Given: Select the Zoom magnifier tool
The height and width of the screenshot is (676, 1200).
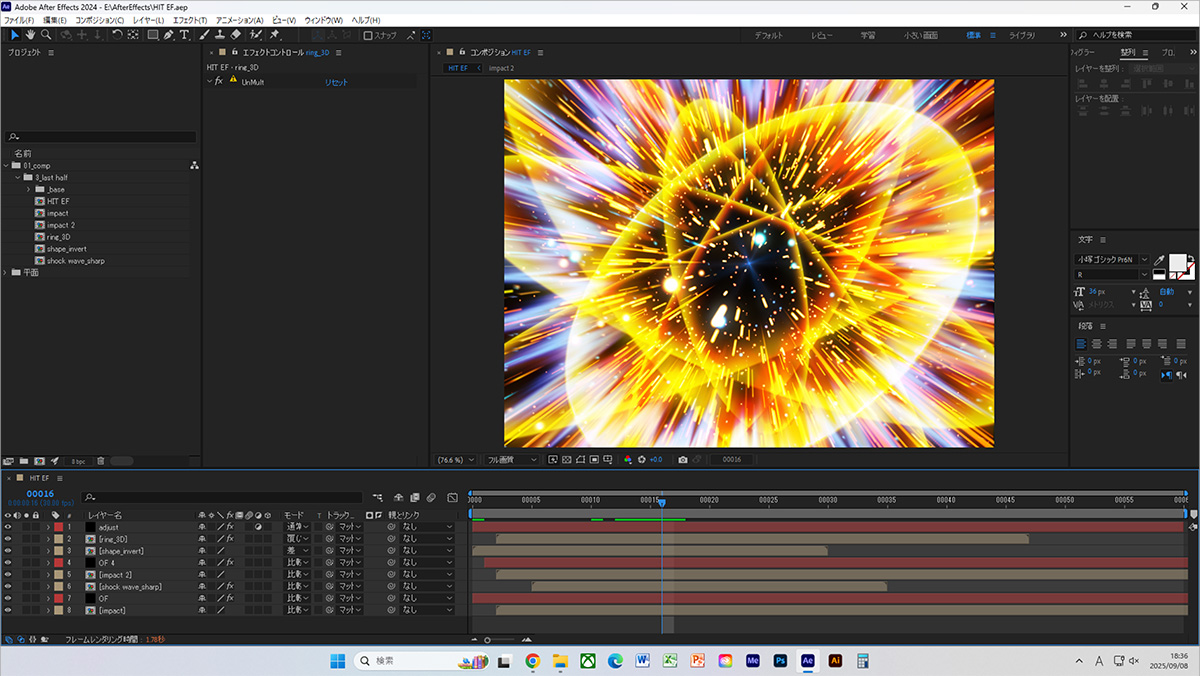Looking at the screenshot, I should click(46, 35).
